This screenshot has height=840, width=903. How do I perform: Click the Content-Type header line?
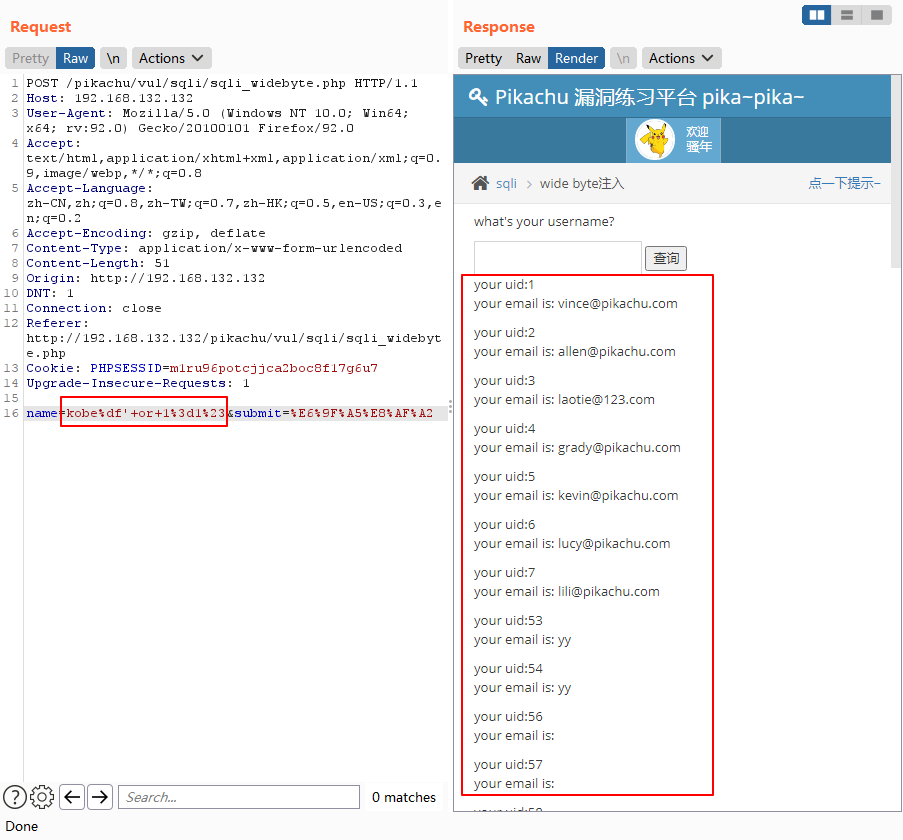coord(214,248)
